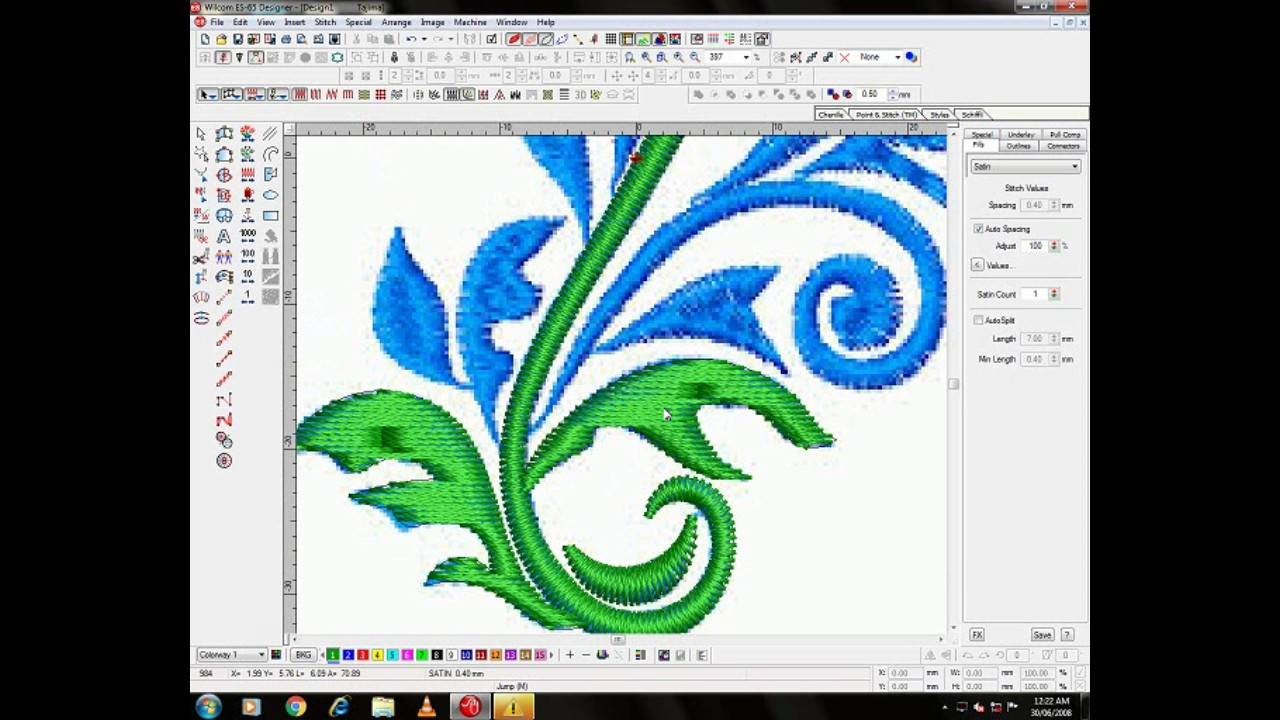This screenshot has width=1280, height=720.
Task: Select the Rectangle shape tool
Action: coord(271,216)
